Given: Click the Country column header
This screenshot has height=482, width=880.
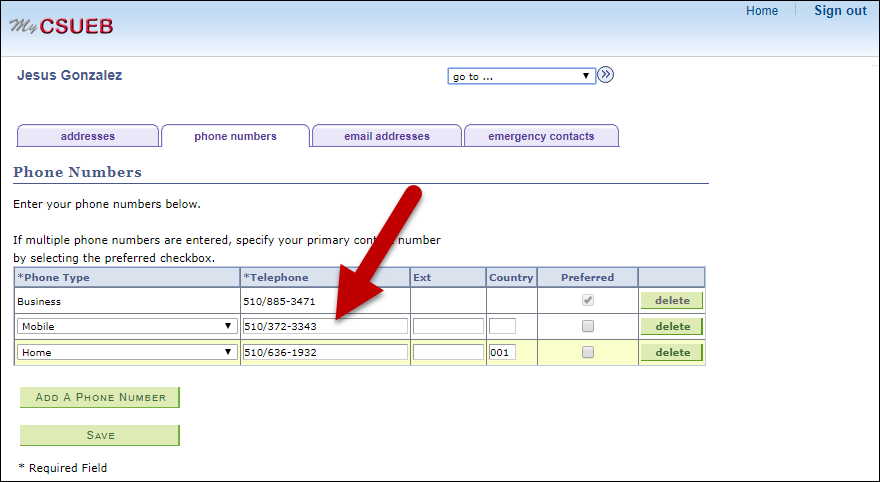Looking at the screenshot, I should coord(511,277).
